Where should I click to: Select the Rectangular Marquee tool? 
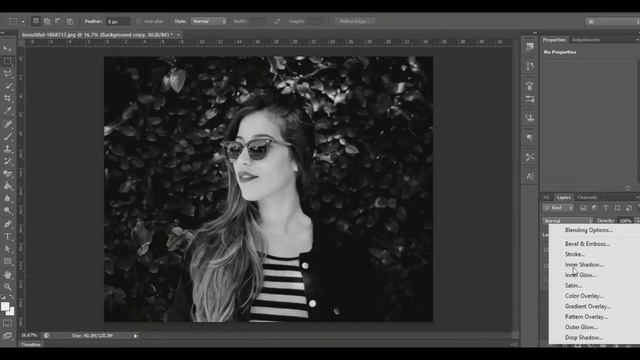click(x=7, y=61)
